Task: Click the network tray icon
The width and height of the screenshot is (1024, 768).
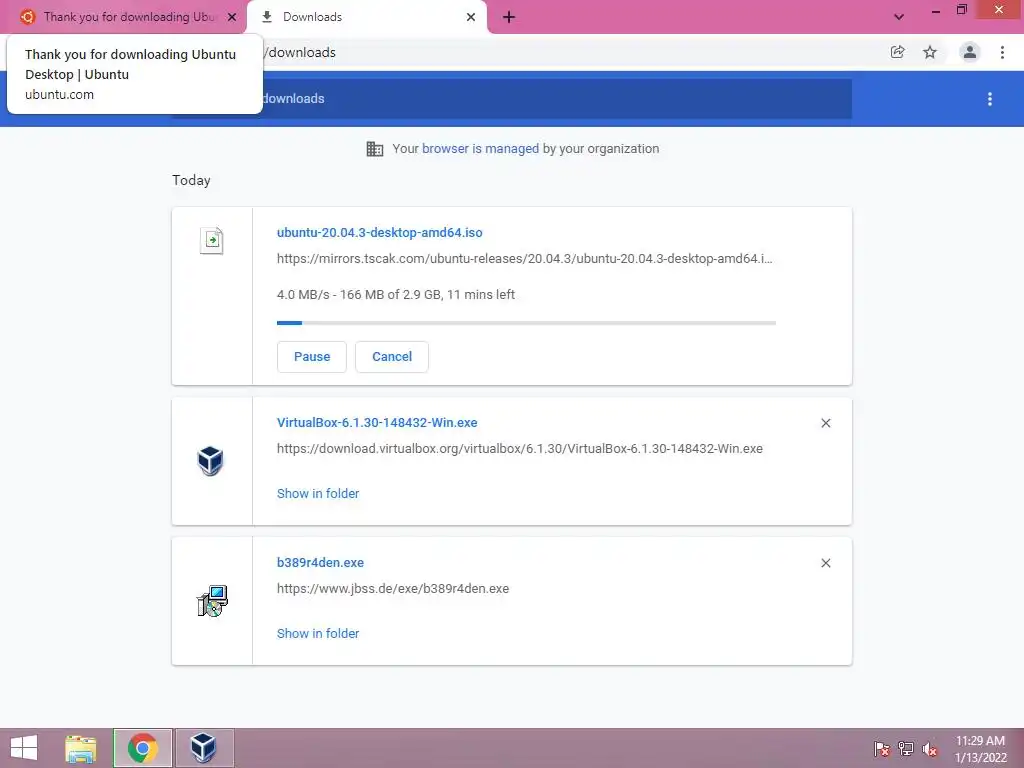Action: click(x=906, y=748)
